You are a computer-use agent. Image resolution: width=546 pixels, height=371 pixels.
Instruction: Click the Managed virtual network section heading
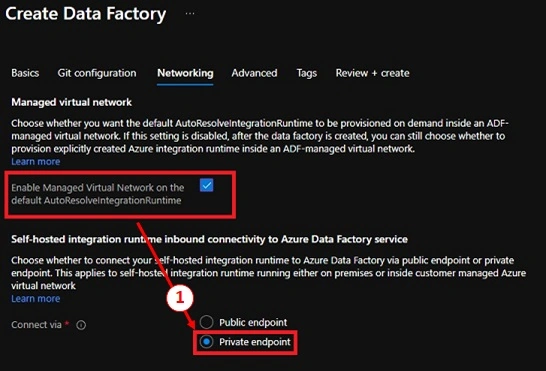[x=71, y=102]
